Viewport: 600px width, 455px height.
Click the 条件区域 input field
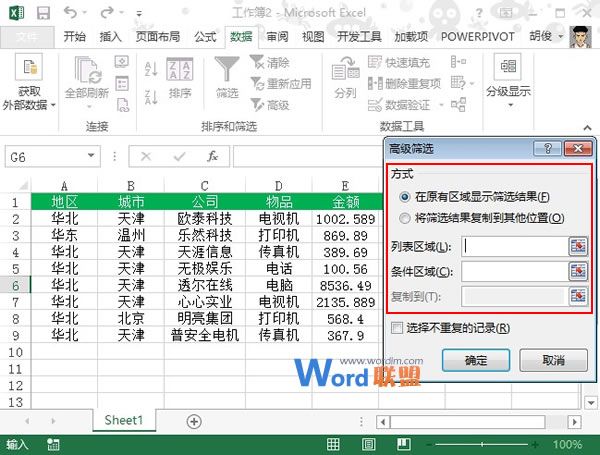[x=515, y=271]
